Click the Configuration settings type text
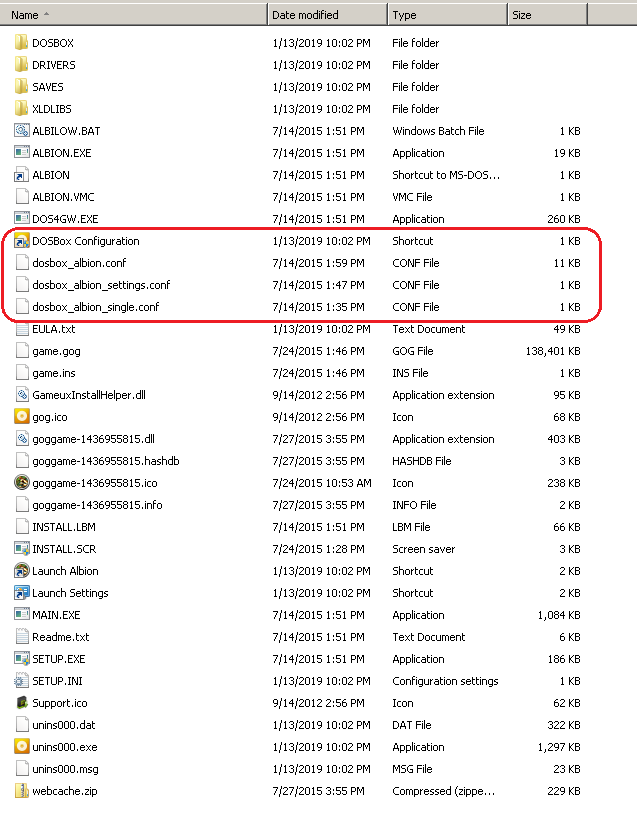 point(445,681)
